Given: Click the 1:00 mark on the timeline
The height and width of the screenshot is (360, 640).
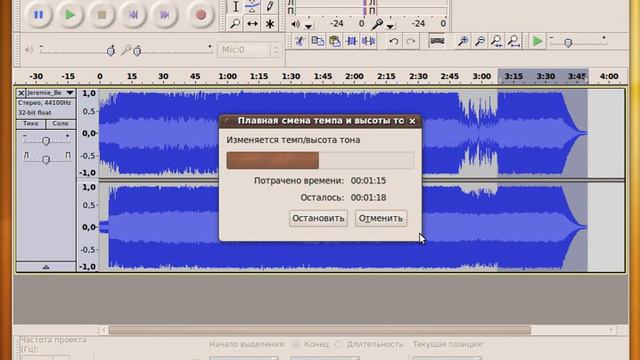Looking at the screenshot, I should [227, 76].
